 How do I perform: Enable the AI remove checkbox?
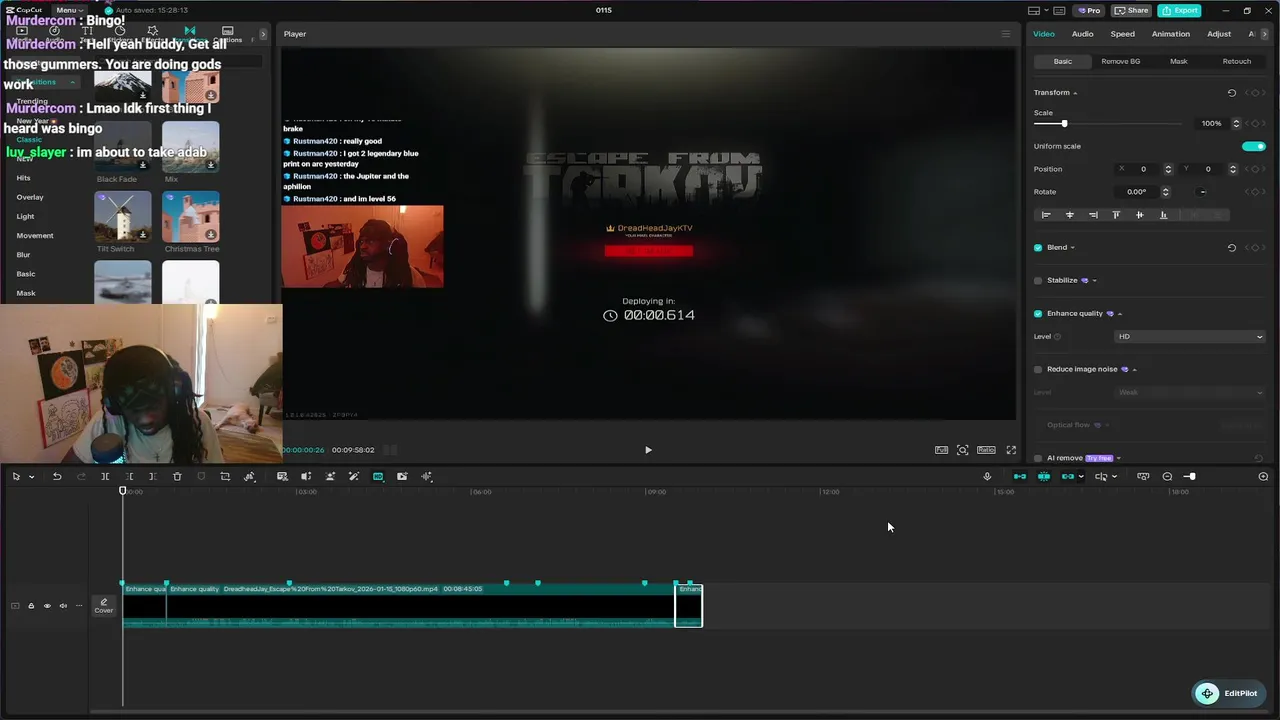coord(1038,458)
